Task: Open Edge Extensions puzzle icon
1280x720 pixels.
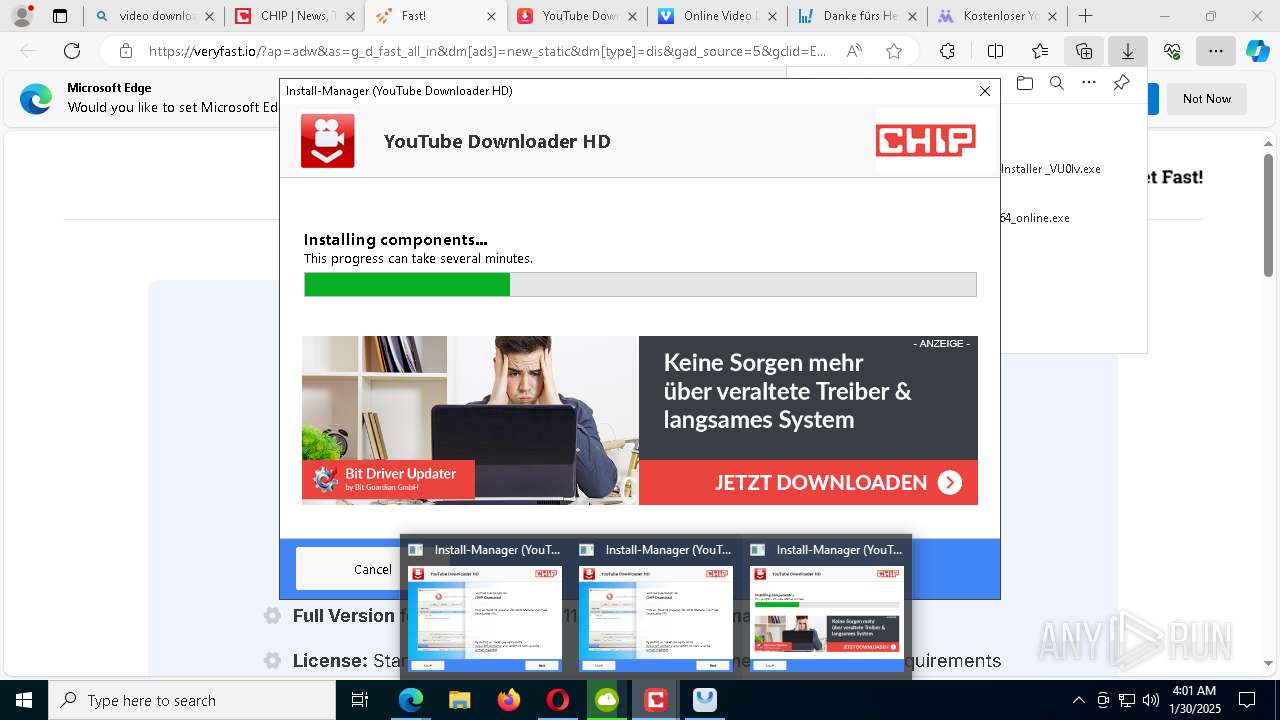Action: click(947, 51)
